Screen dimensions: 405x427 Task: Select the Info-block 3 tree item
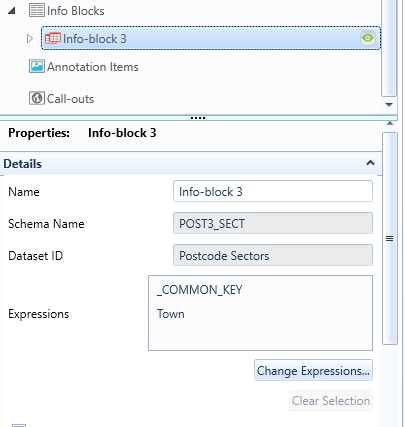pos(211,38)
